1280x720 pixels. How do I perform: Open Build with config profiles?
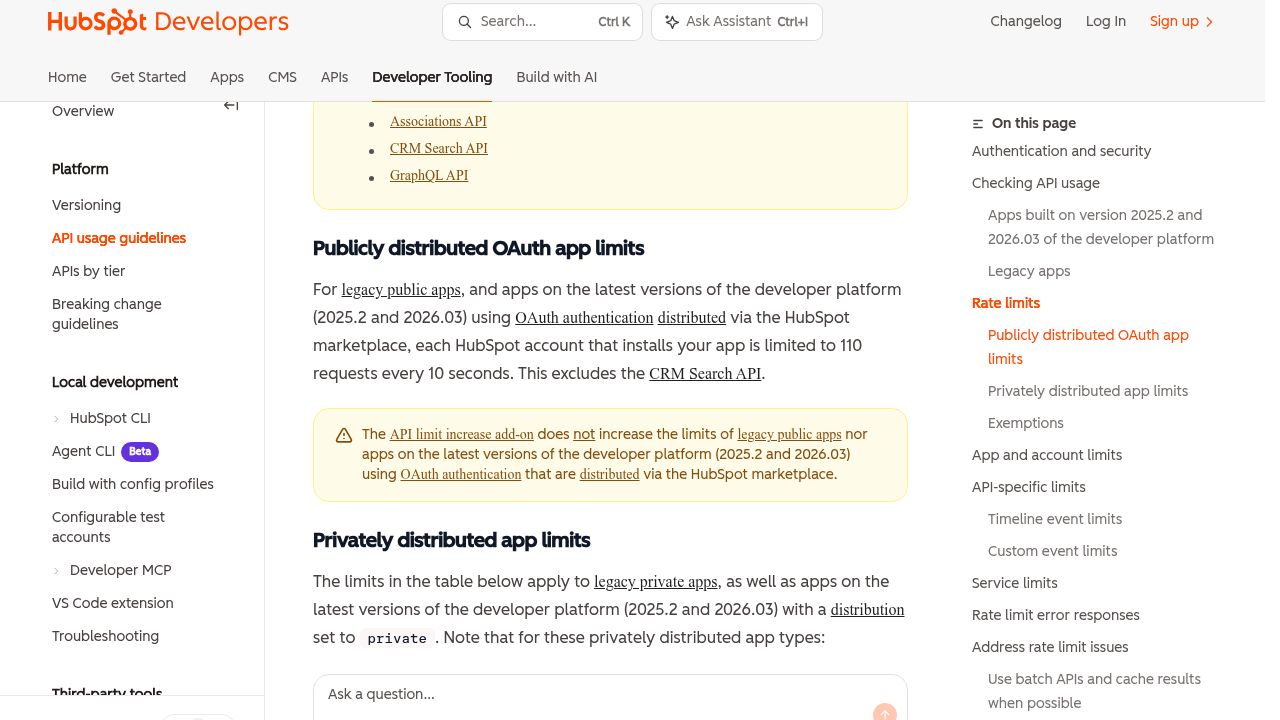coord(133,485)
